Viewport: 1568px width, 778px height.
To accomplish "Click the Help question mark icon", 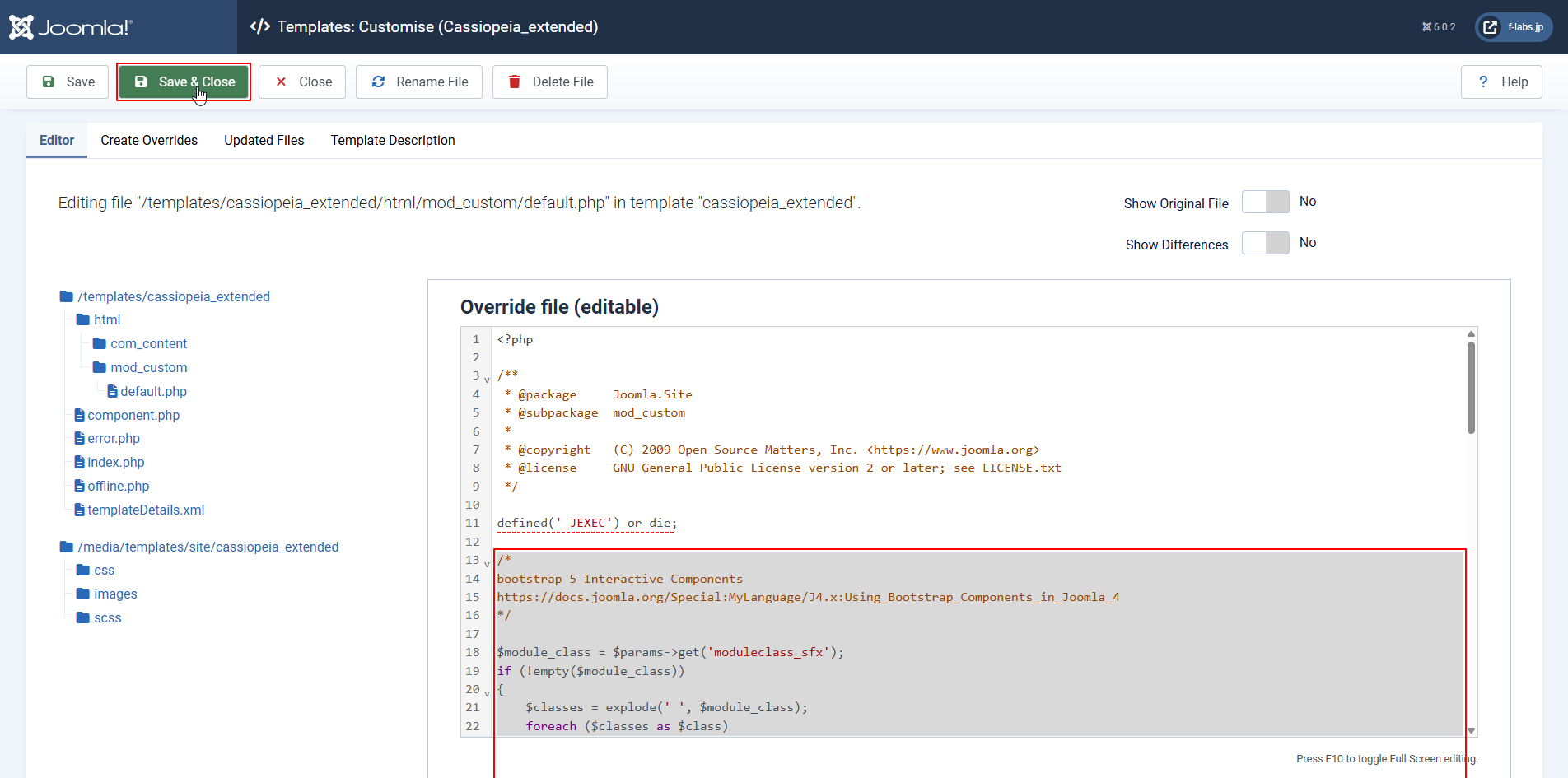I will click(1483, 82).
